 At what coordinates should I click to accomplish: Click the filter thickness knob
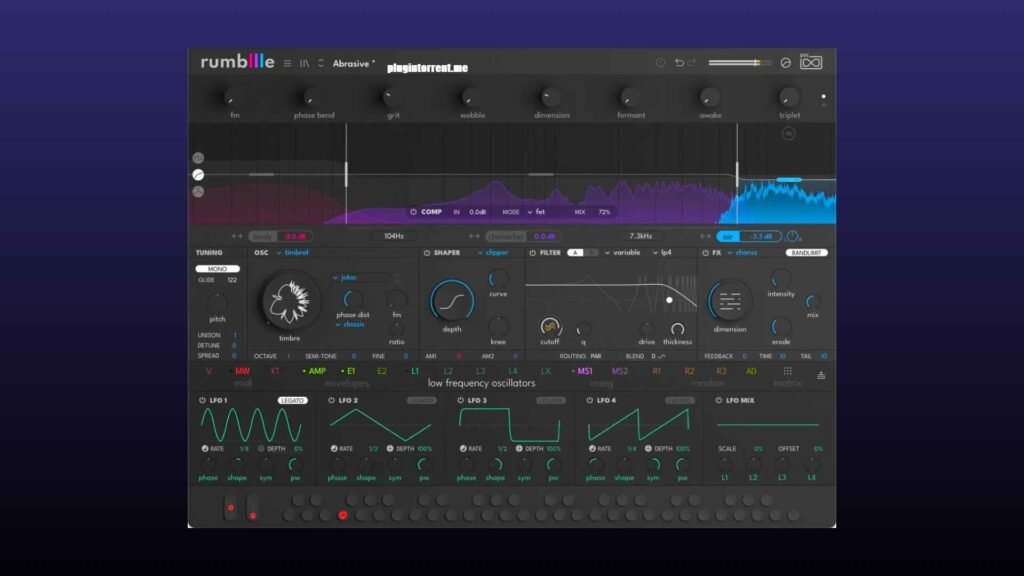point(677,328)
